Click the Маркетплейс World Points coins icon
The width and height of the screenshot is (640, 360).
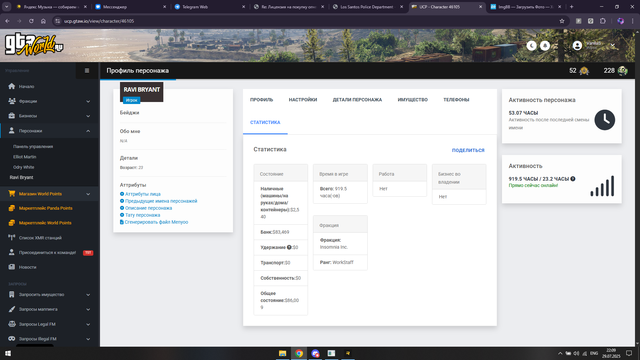point(11,223)
